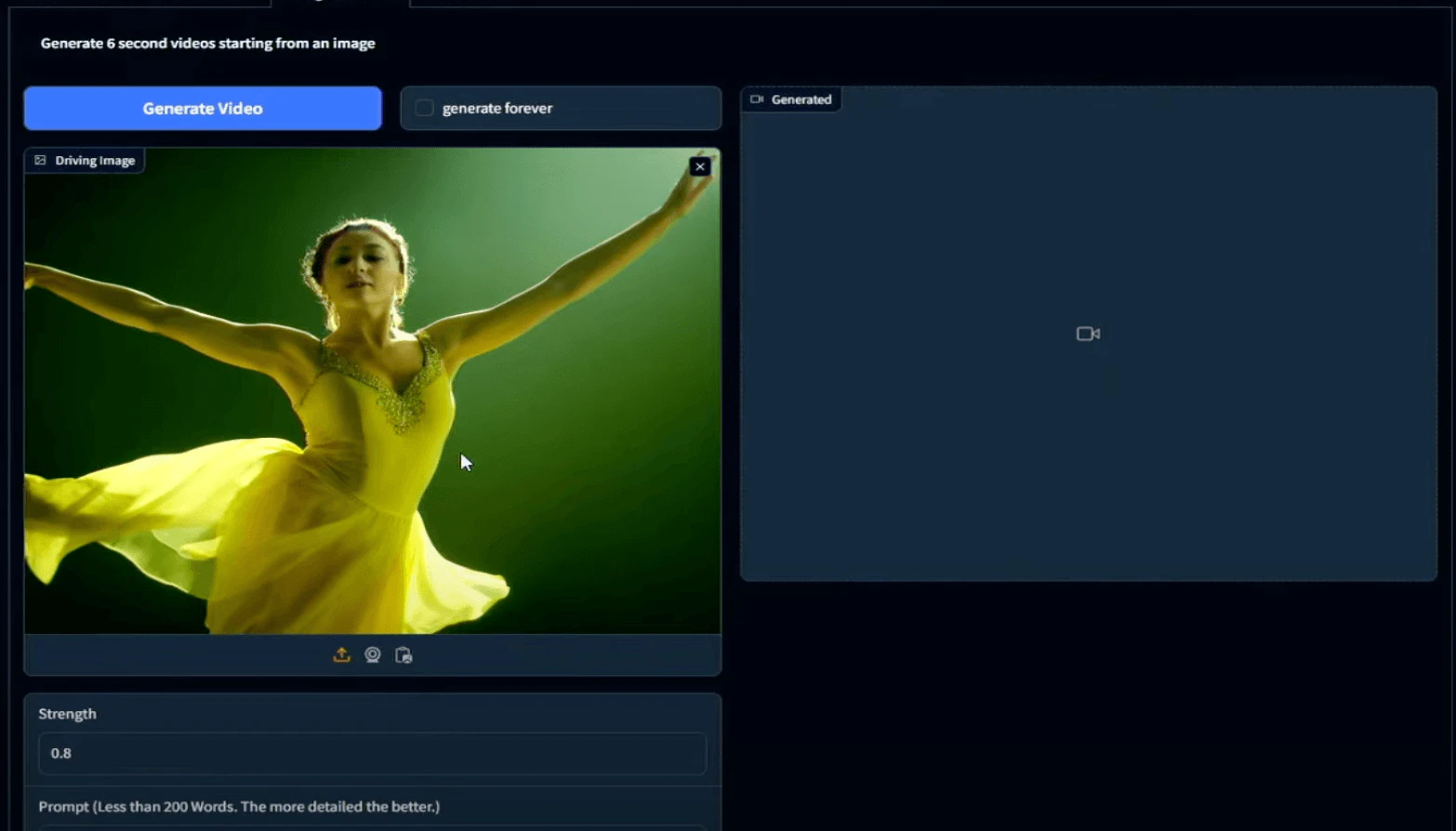Remove the driving image with the X button
Viewport: 1456px width, 831px height.
699,166
